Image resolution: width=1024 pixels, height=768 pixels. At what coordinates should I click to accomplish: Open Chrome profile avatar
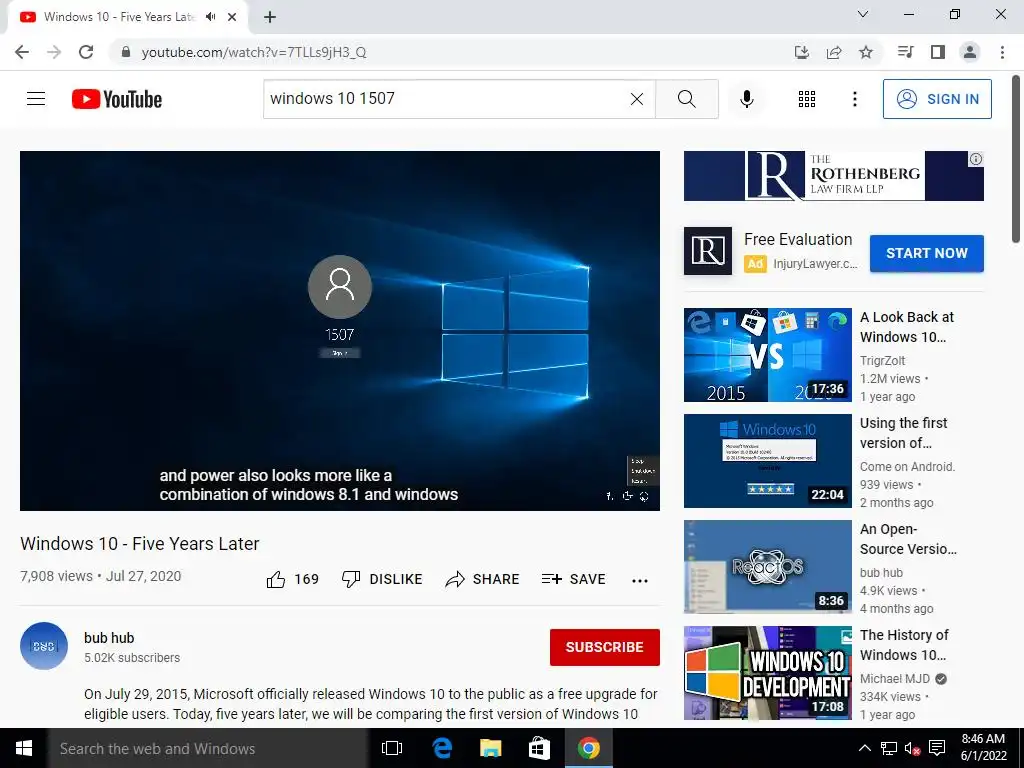[x=970, y=52]
